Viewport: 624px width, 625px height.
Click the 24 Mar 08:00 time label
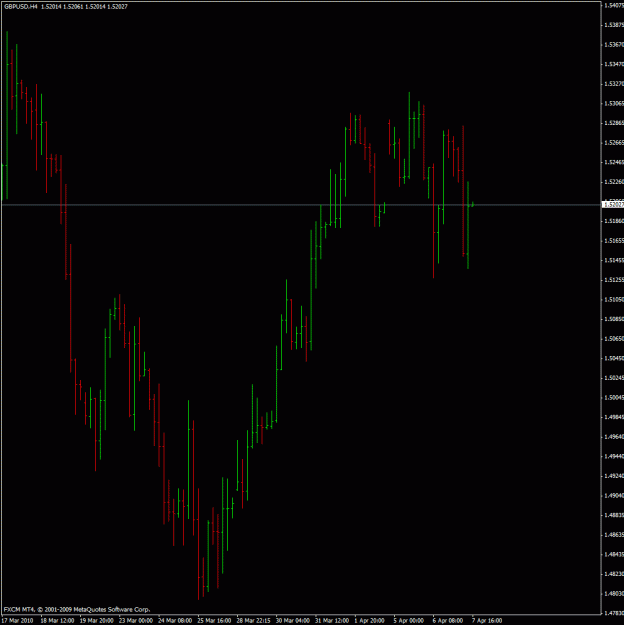pyautogui.click(x=175, y=621)
